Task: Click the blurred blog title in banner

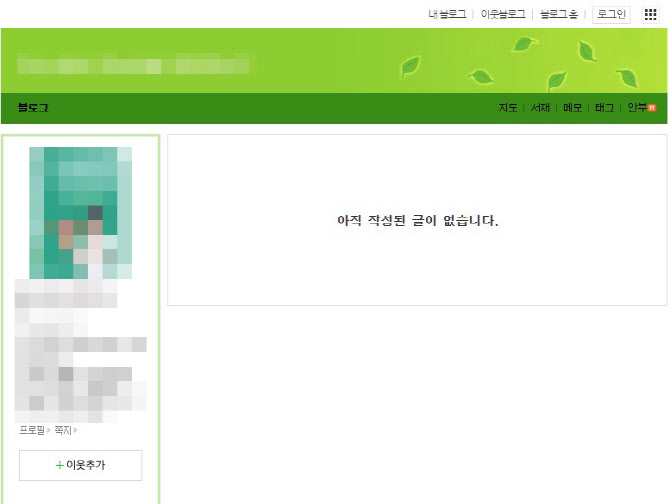Action: tap(133, 64)
